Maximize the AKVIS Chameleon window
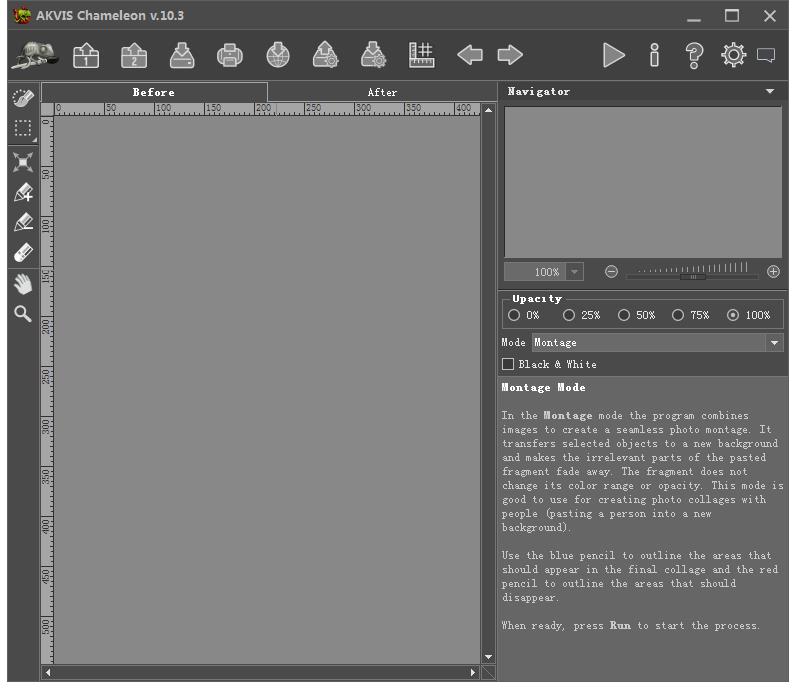The width and height of the screenshot is (796, 689). 732,16
